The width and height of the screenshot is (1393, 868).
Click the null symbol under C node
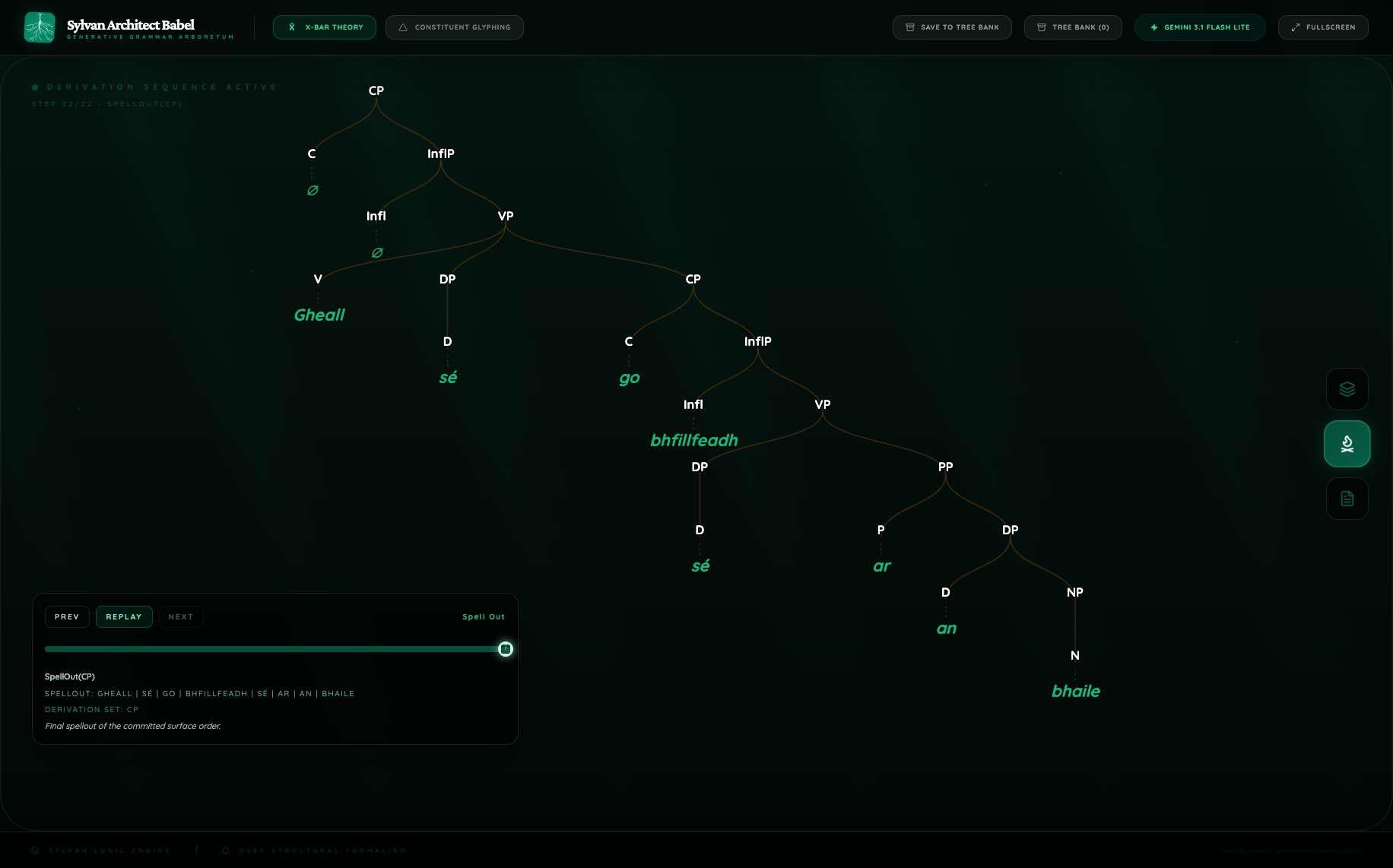point(313,191)
